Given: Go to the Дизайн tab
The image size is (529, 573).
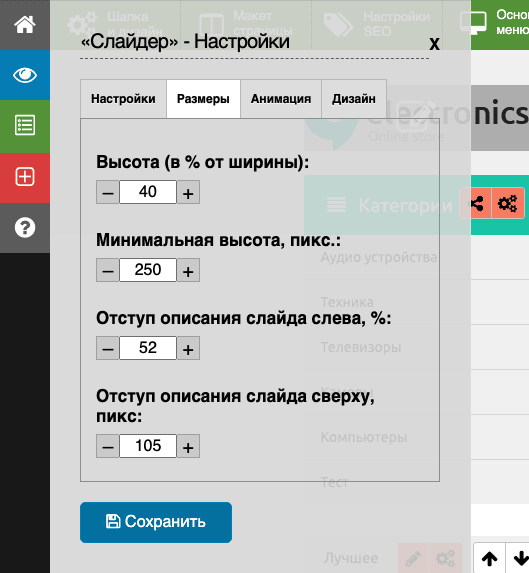Looking at the screenshot, I should 354,99.
